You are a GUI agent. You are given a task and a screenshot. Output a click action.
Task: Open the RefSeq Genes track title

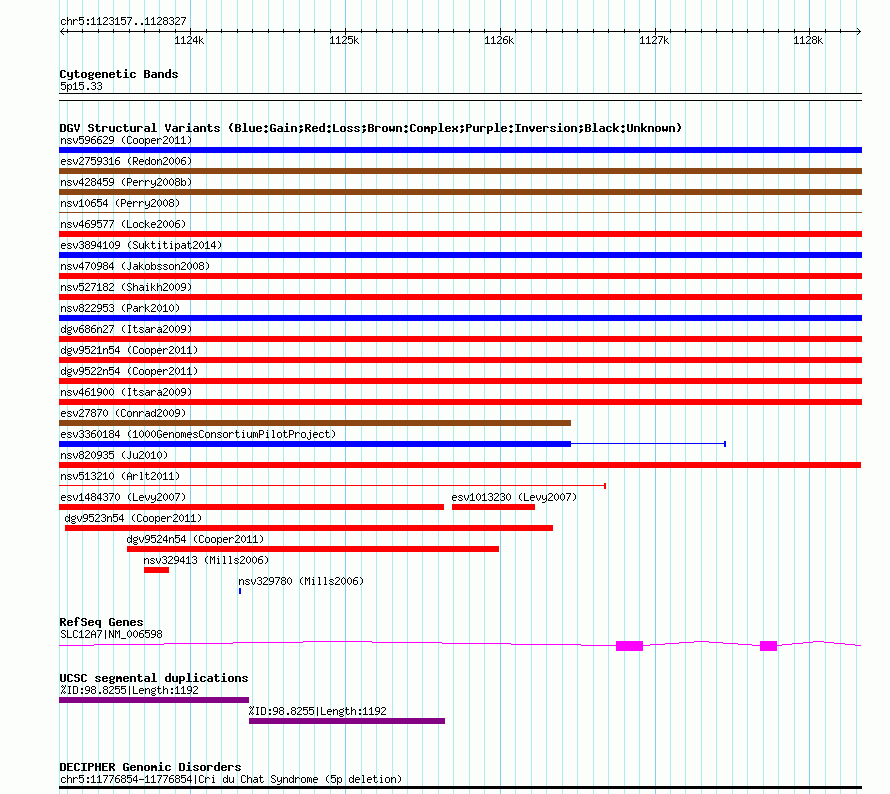click(101, 622)
